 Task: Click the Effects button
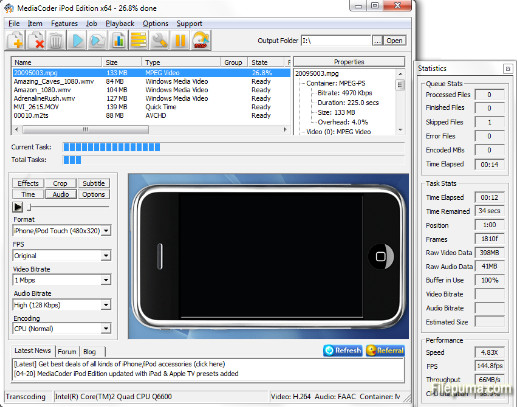[28, 183]
